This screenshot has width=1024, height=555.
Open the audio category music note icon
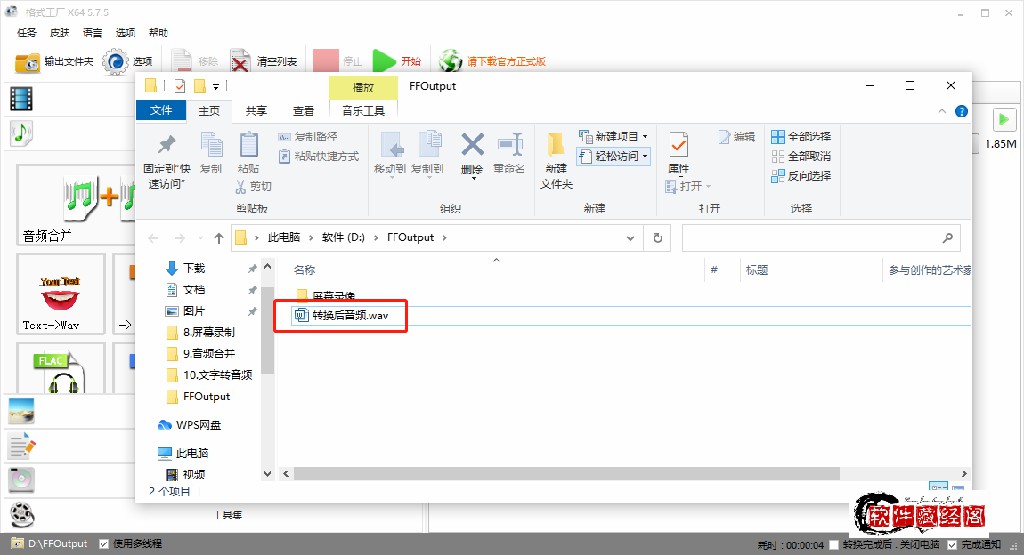click(x=21, y=133)
